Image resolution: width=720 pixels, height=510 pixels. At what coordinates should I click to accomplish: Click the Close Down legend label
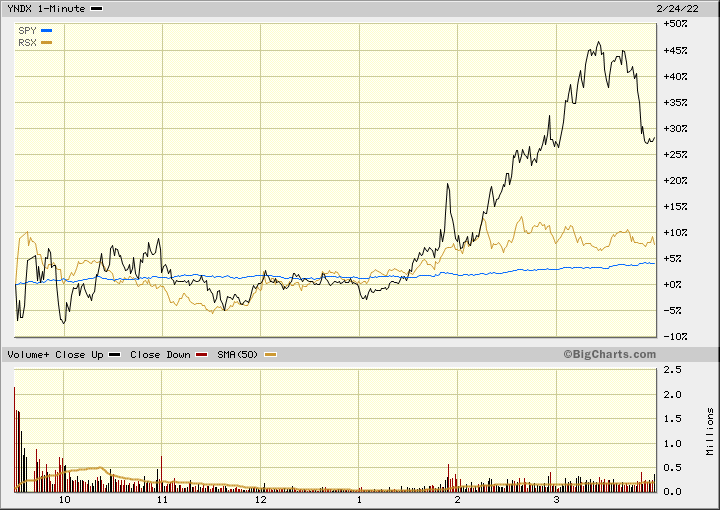(160, 354)
